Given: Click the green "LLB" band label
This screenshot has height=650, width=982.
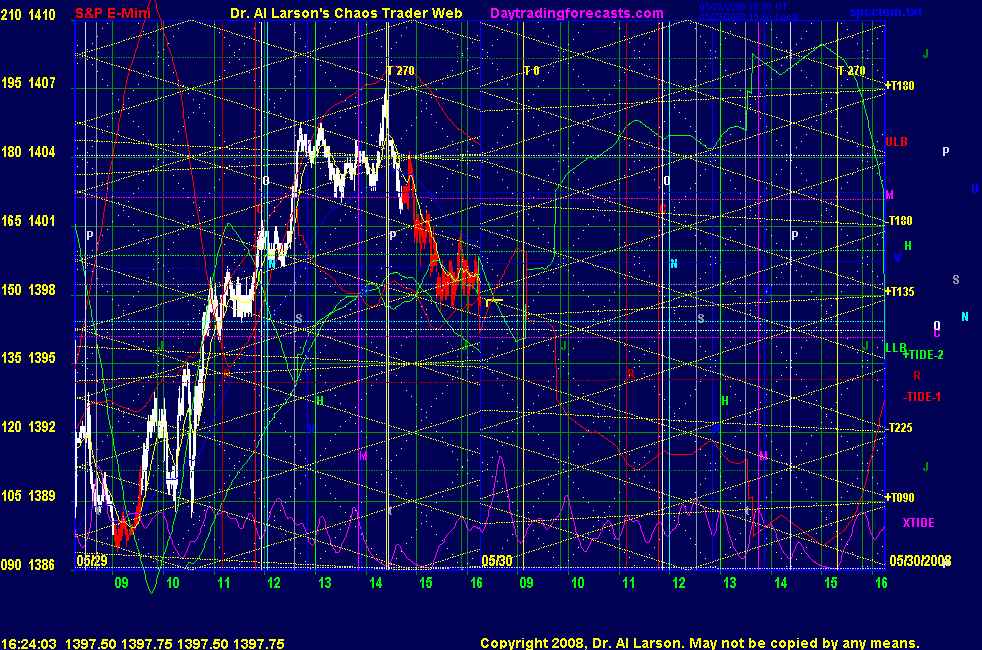Looking at the screenshot, I should (x=896, y=348).
